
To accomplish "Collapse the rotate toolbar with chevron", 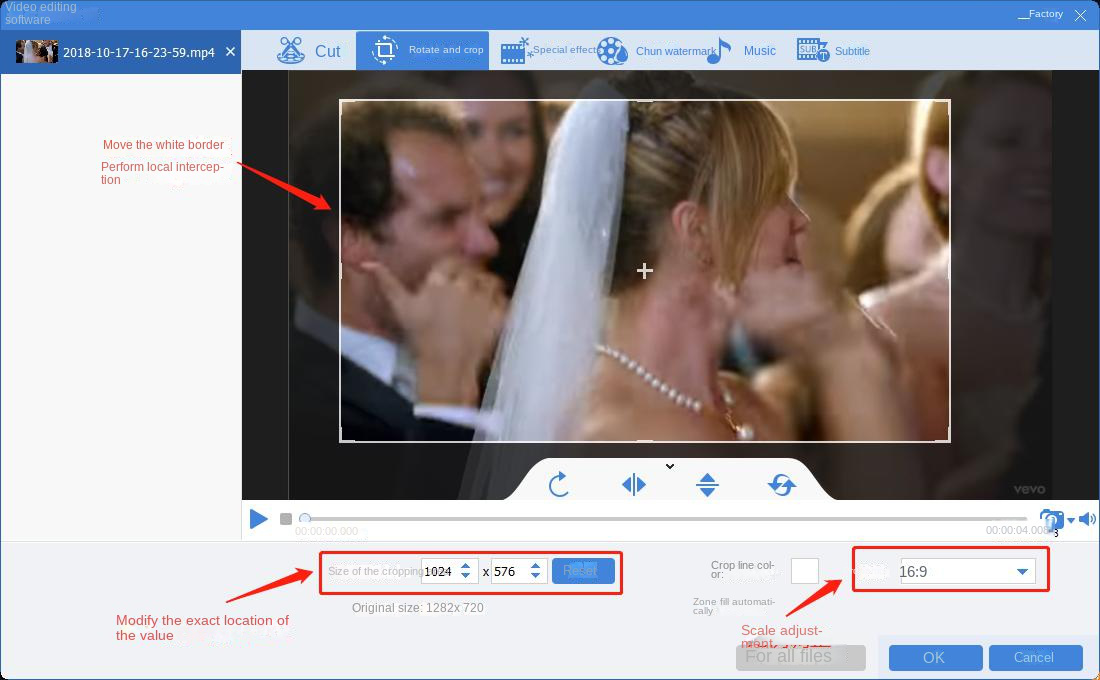I will (x=670, y=466).
